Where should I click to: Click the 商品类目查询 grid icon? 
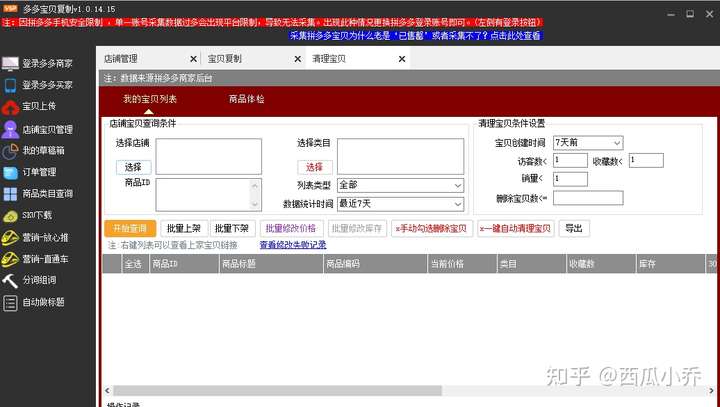pos(10,194)
